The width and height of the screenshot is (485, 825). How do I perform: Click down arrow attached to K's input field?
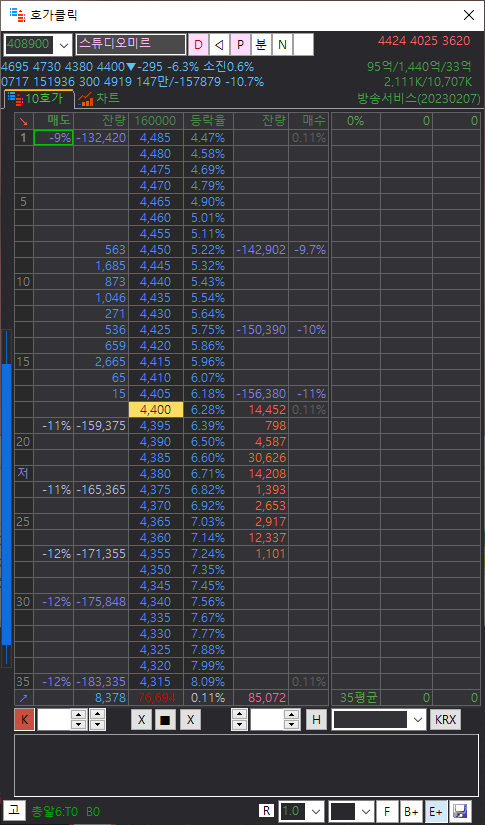78,725
